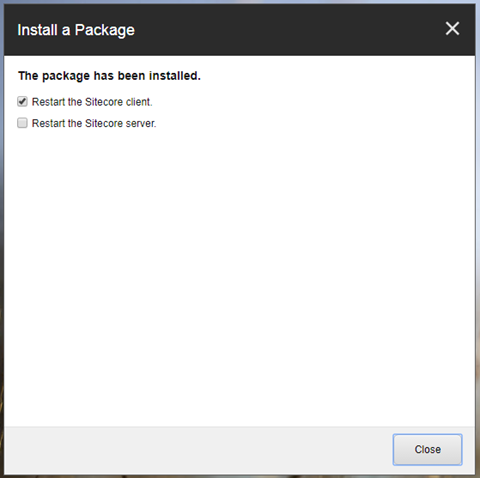Image resolution: width=480 pixels, height=478 pixels.
Task: Click the 'Install a Package' title text
Action: [76, 30]
